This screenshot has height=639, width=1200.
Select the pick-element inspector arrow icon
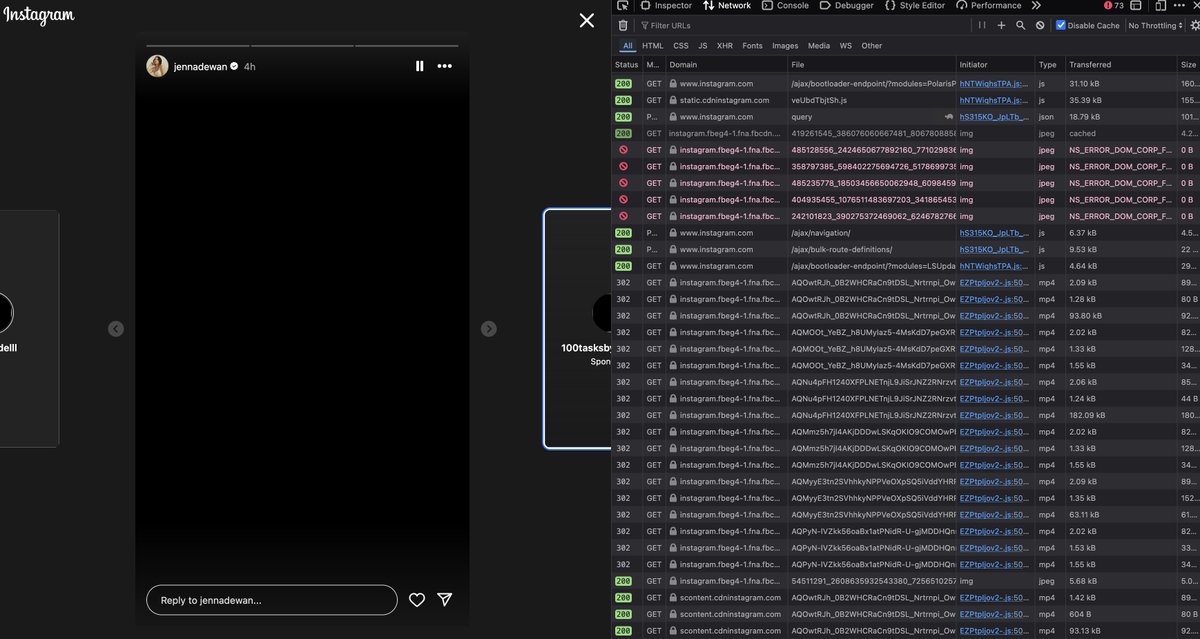622,5
